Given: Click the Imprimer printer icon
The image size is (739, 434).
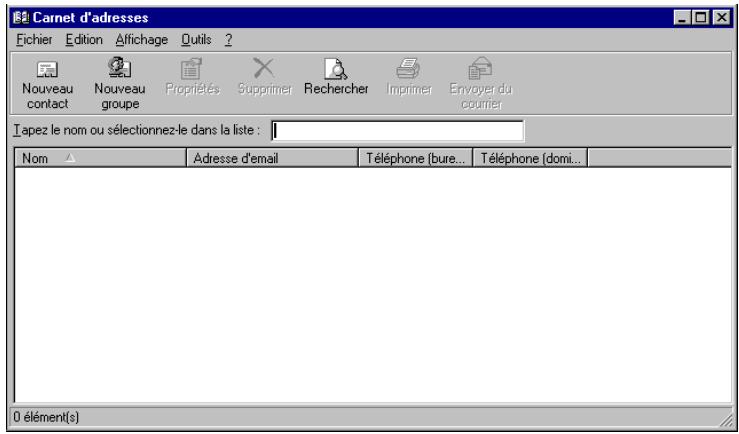Looking at the screenshot, I should pyautogui.click(x=409, y=69).
